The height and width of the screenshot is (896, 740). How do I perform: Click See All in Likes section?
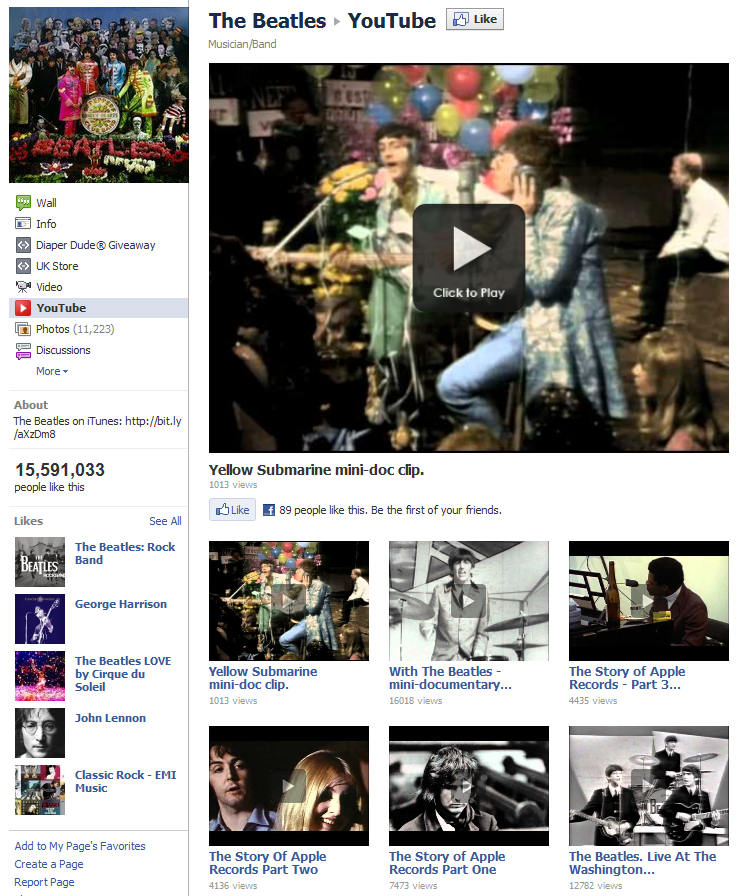(x=165, y=521)
